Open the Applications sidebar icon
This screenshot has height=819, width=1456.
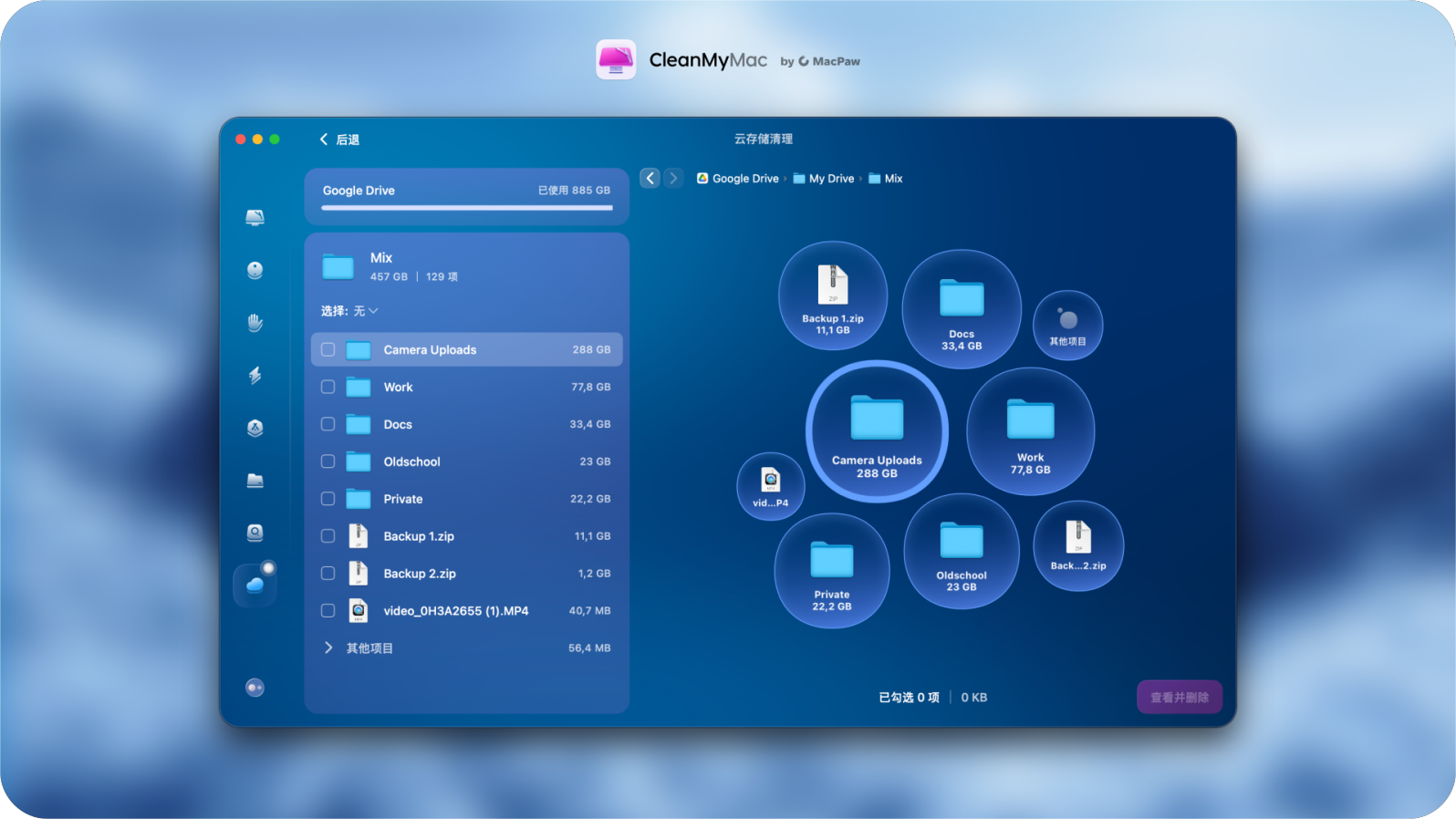(x=255, y=428)
